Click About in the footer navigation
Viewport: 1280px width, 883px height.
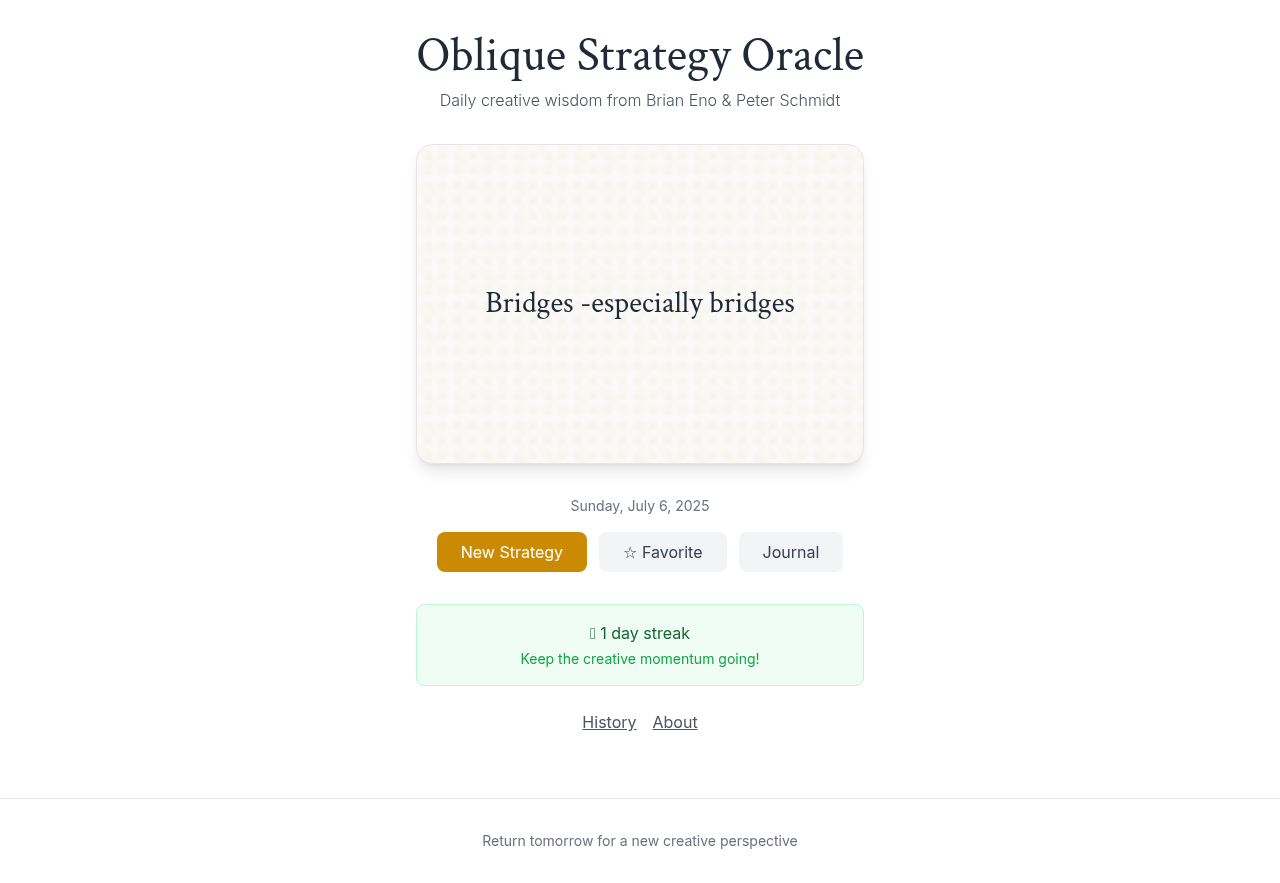tap(675, 722)
